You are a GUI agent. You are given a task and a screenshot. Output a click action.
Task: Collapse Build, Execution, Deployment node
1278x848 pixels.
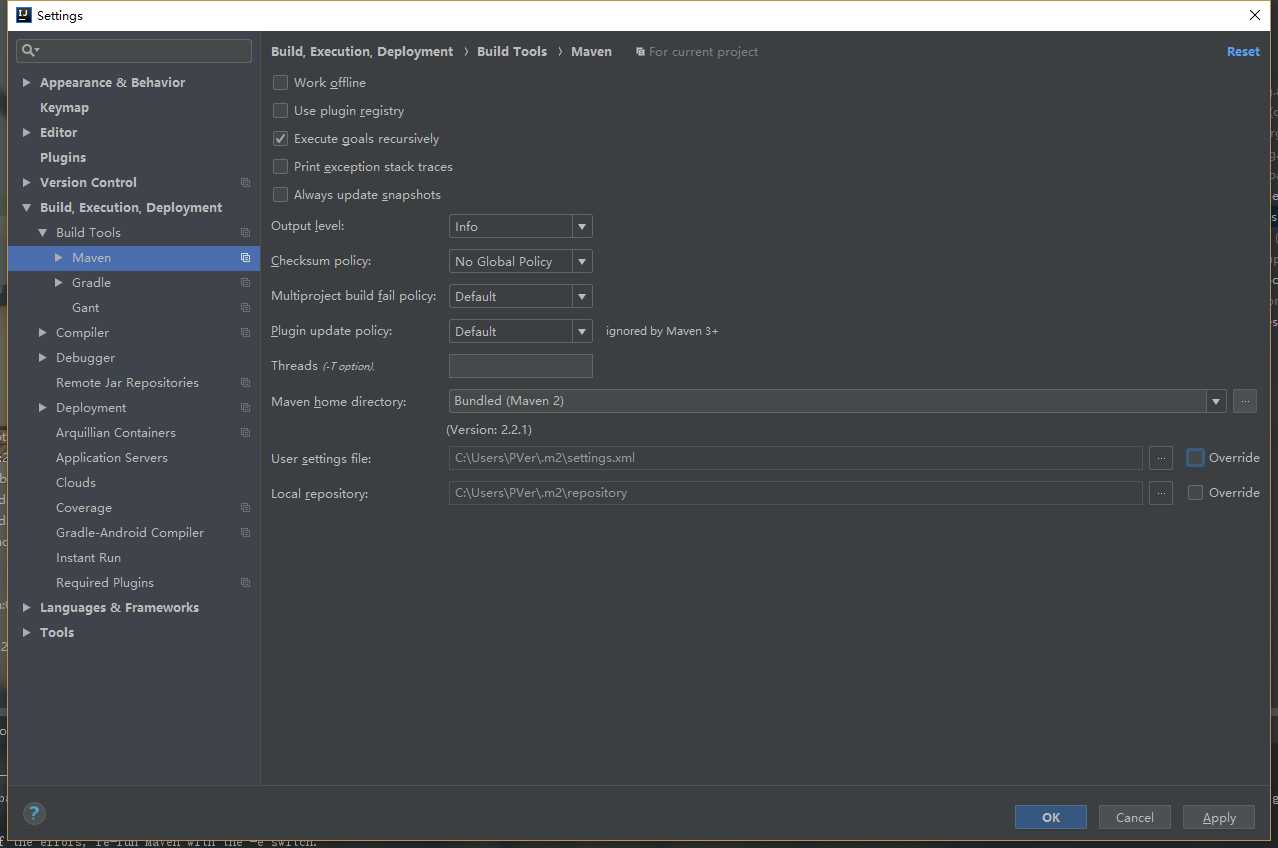pos(27,207)
